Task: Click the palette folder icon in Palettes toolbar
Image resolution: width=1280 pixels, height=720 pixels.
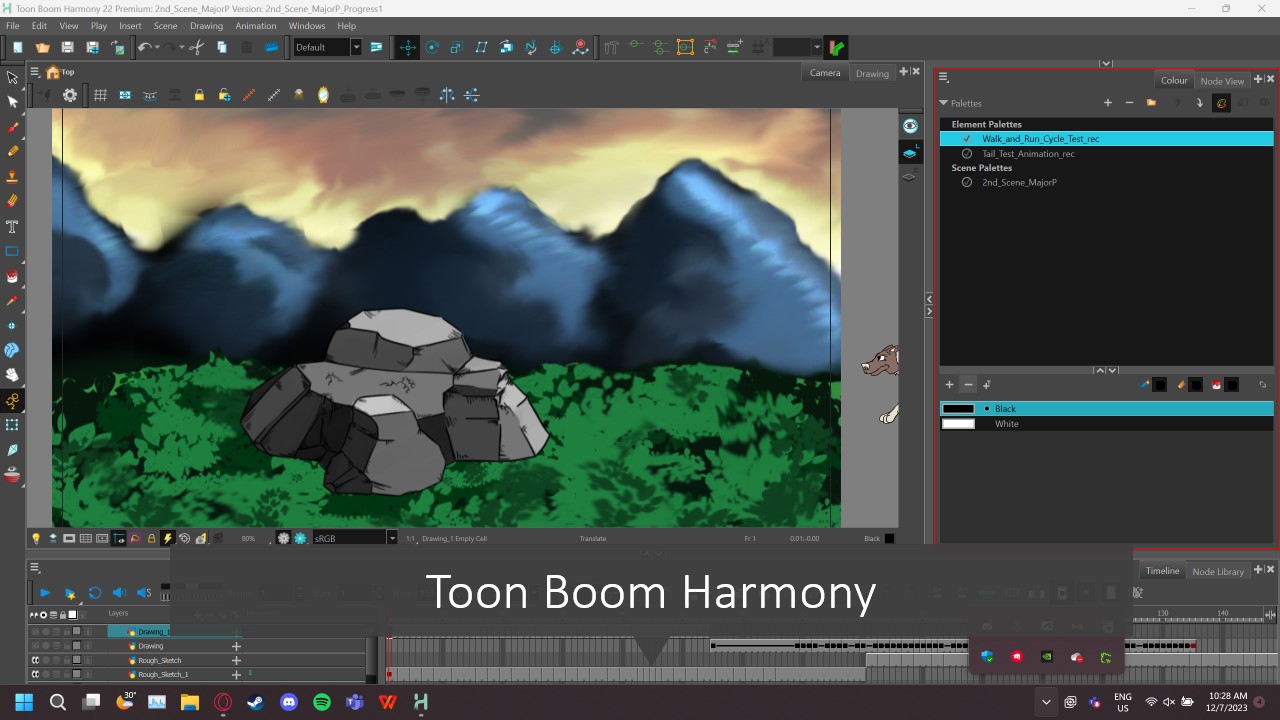Action: pos(1152,103)
